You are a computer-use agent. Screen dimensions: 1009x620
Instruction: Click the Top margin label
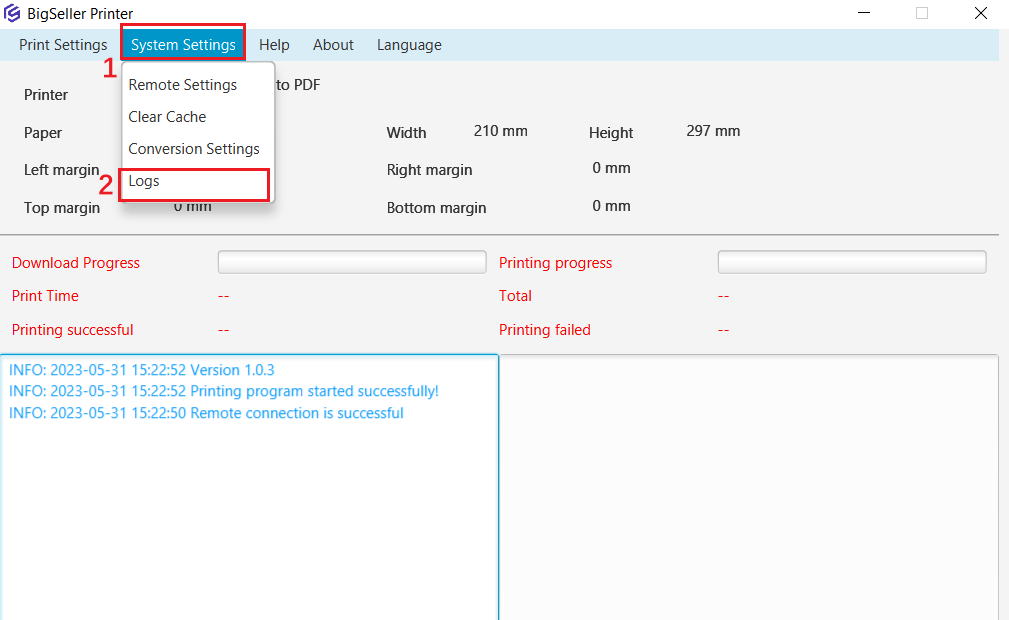pos(62,208)
